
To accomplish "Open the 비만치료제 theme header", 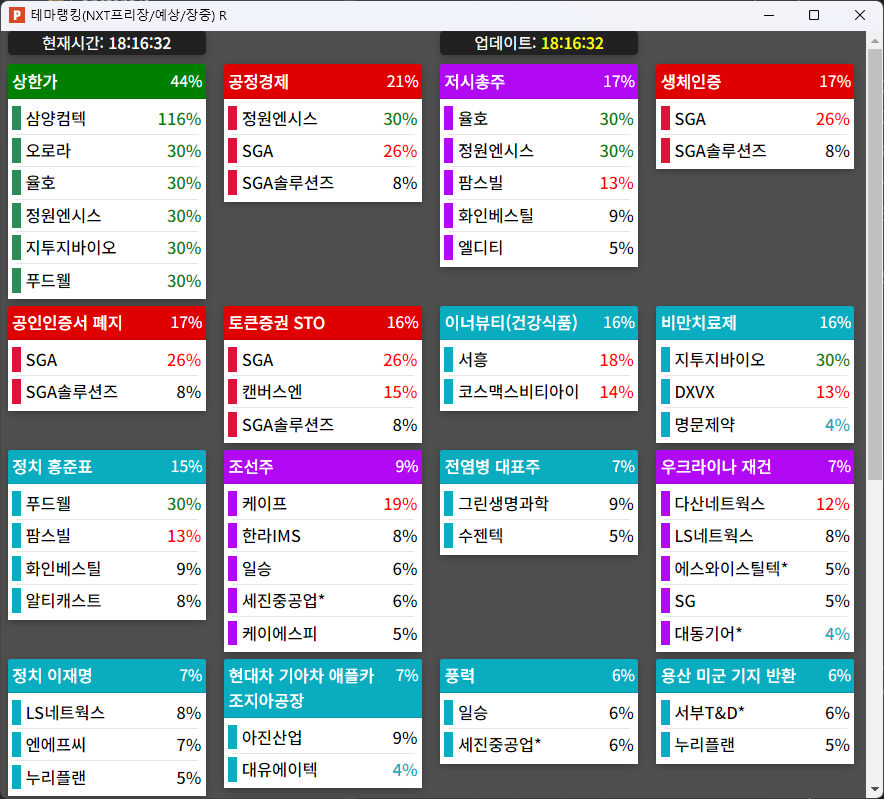I will pyautogui.click(x=755, y=323).
